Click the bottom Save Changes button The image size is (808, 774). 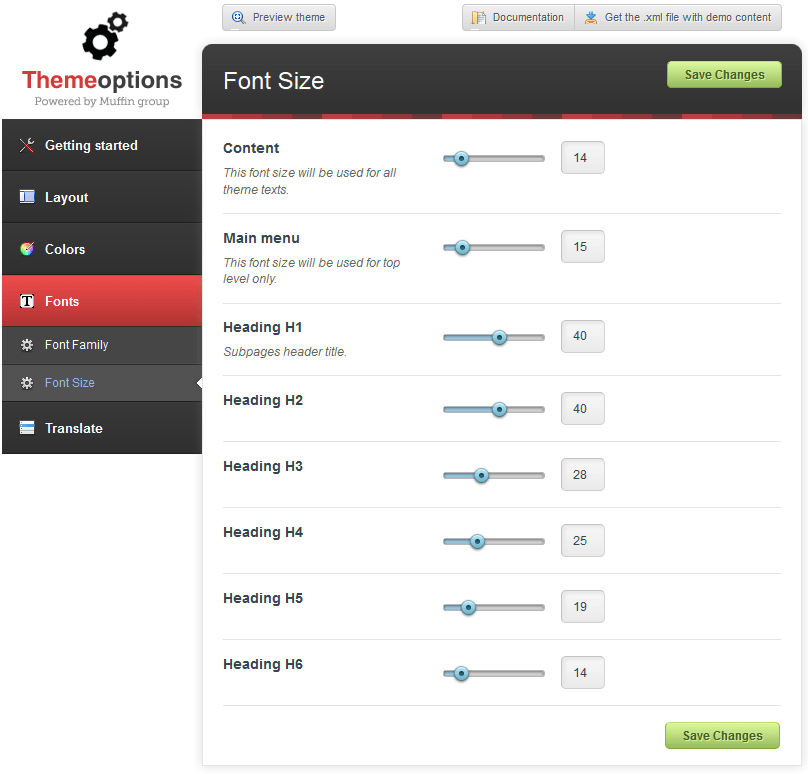pyautogui.click(x=722, y=735)
